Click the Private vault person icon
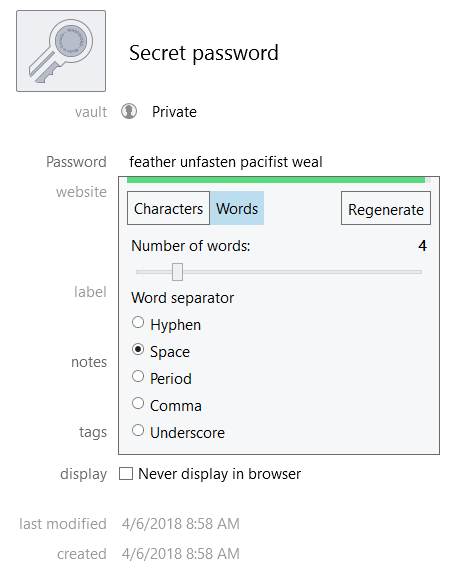Image resolution: width=458 pixels, height=588 pixels. [x=129, y=111]
